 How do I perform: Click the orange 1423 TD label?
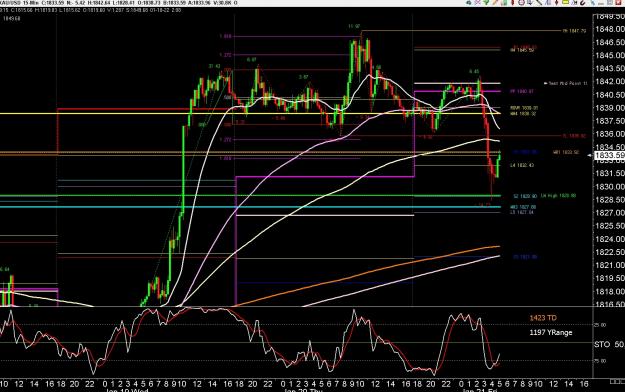(543, 318)
